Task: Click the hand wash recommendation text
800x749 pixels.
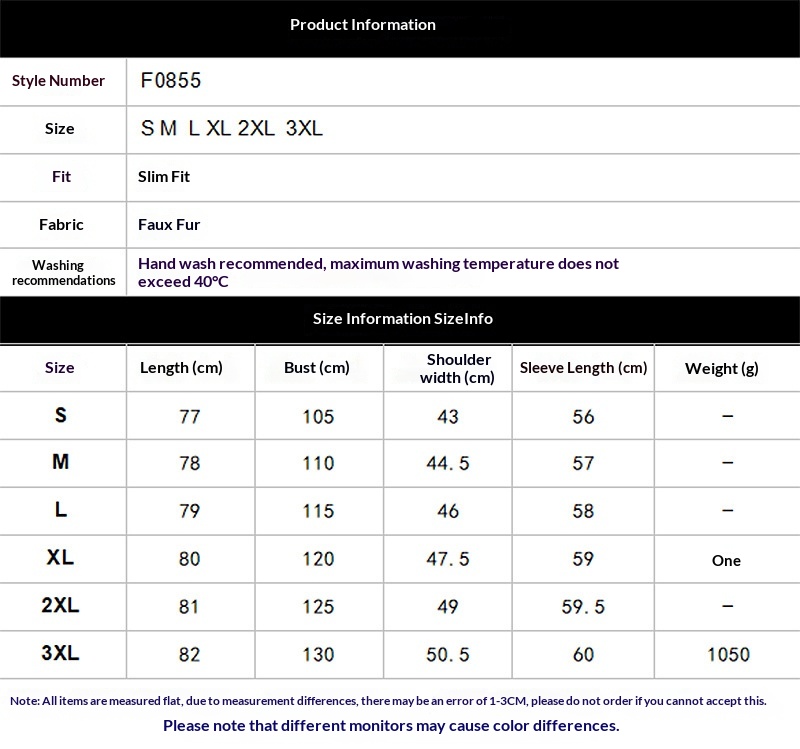Action: tap(378, 272)
